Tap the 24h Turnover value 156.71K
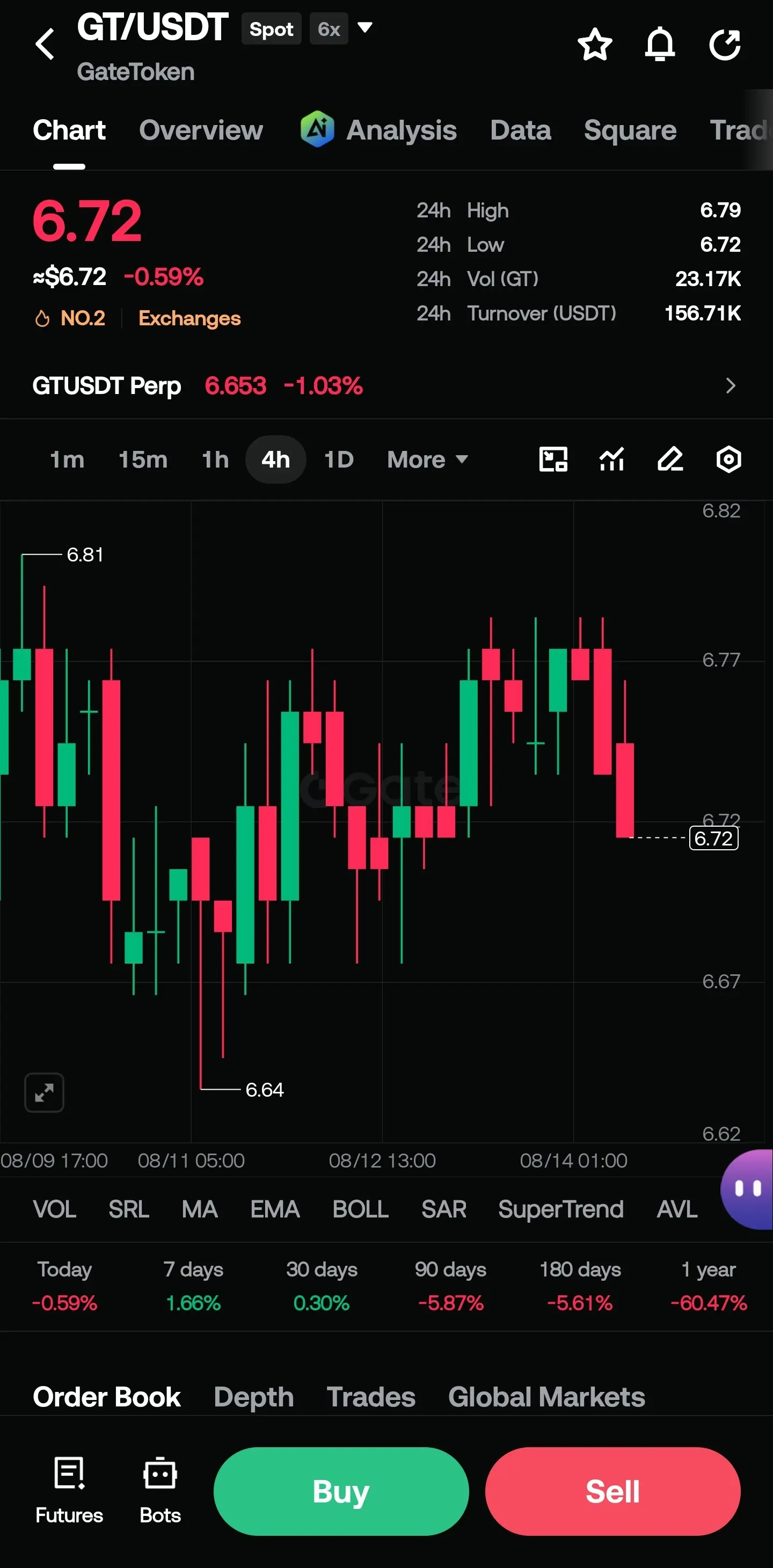Screen dimensions: 773x1568 tap(703, 313)
